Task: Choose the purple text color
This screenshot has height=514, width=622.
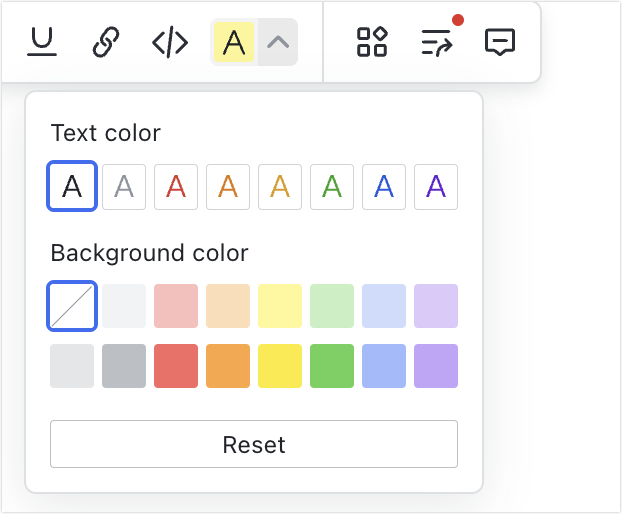Action: coord(436,187)
